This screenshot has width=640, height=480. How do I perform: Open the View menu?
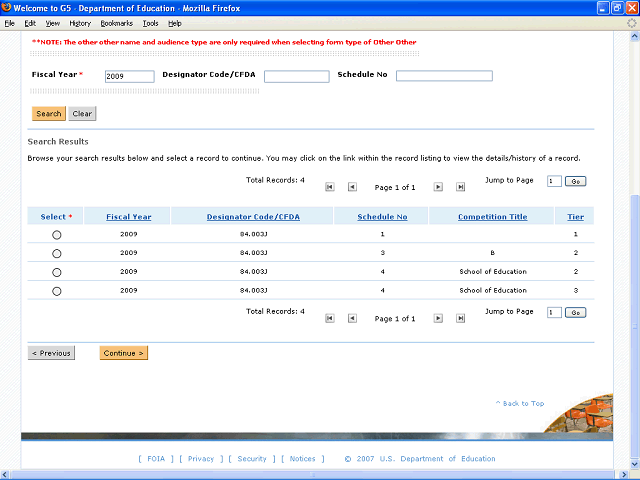[x=52, y=23]
